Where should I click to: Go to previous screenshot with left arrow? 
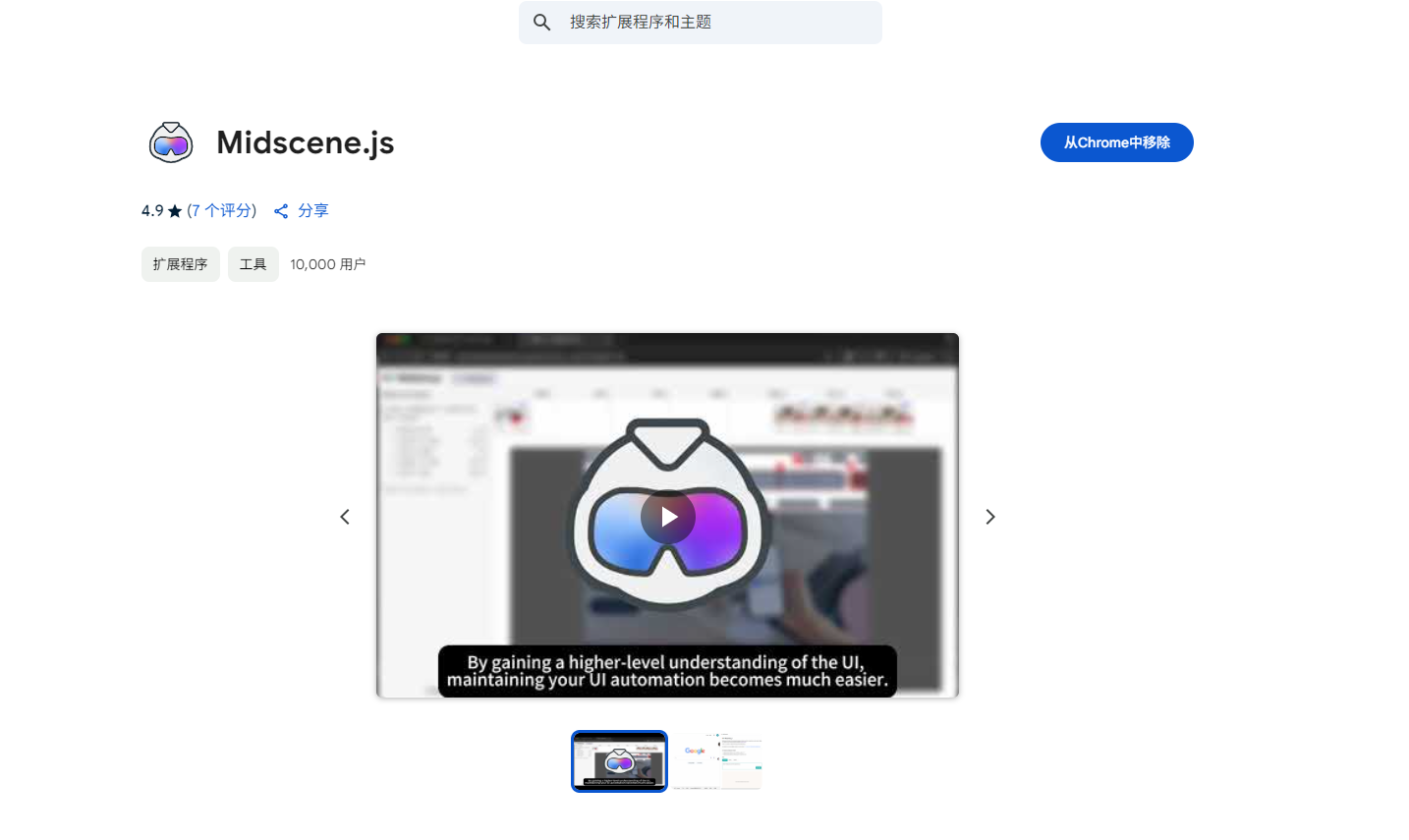pyautogui.click(x=345, y=517)
